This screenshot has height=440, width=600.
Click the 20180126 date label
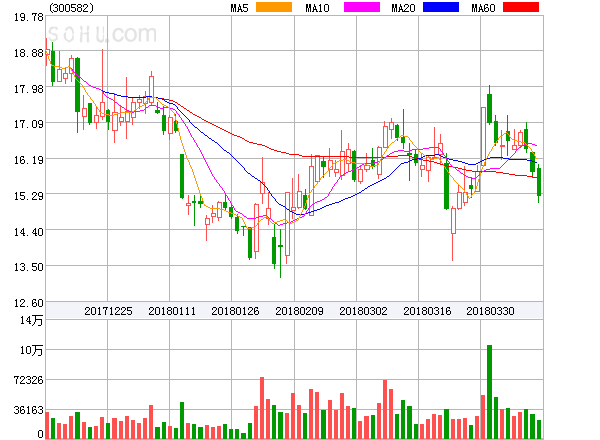(x=235, y=311)
